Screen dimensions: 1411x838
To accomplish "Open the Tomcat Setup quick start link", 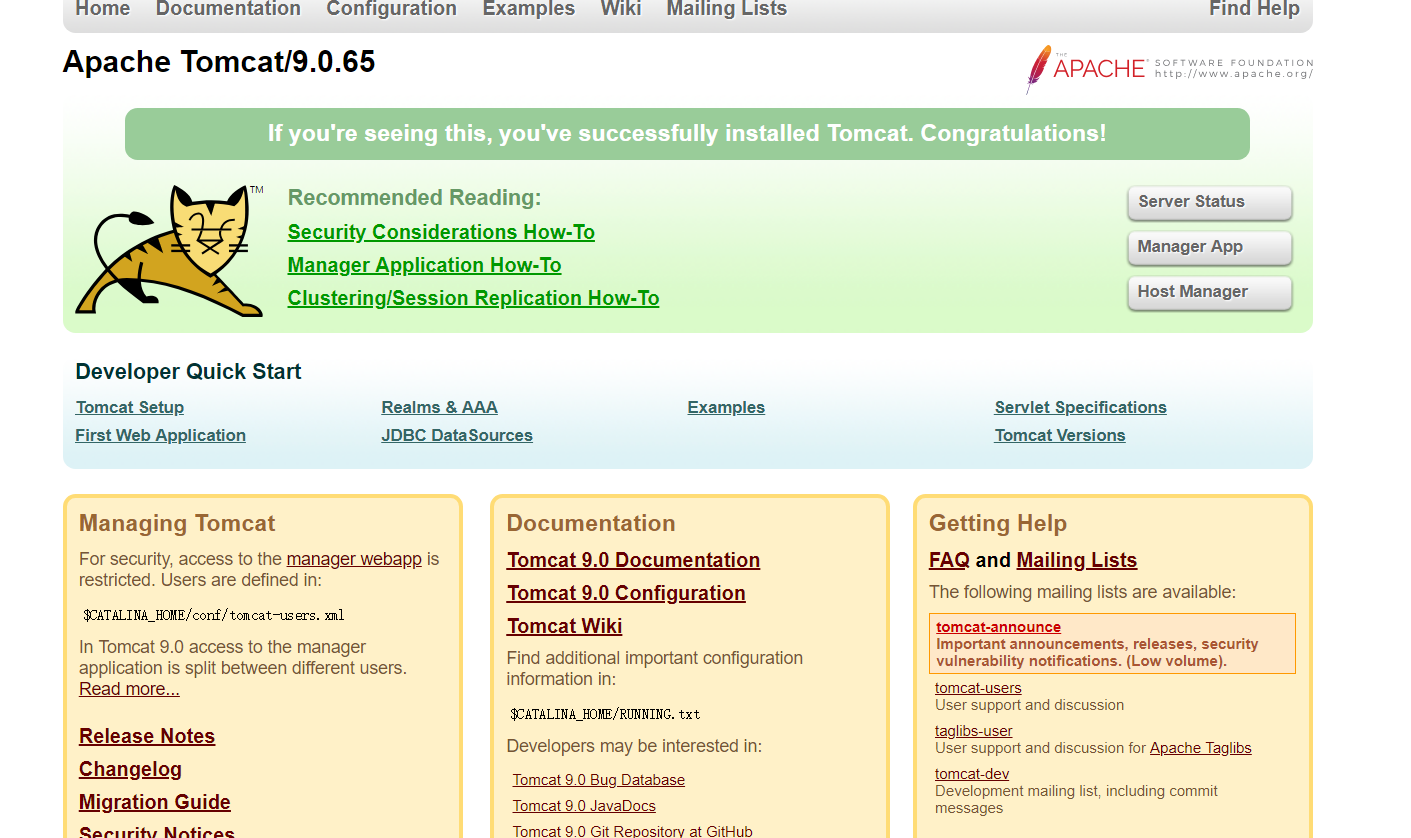I will (130, 407).
